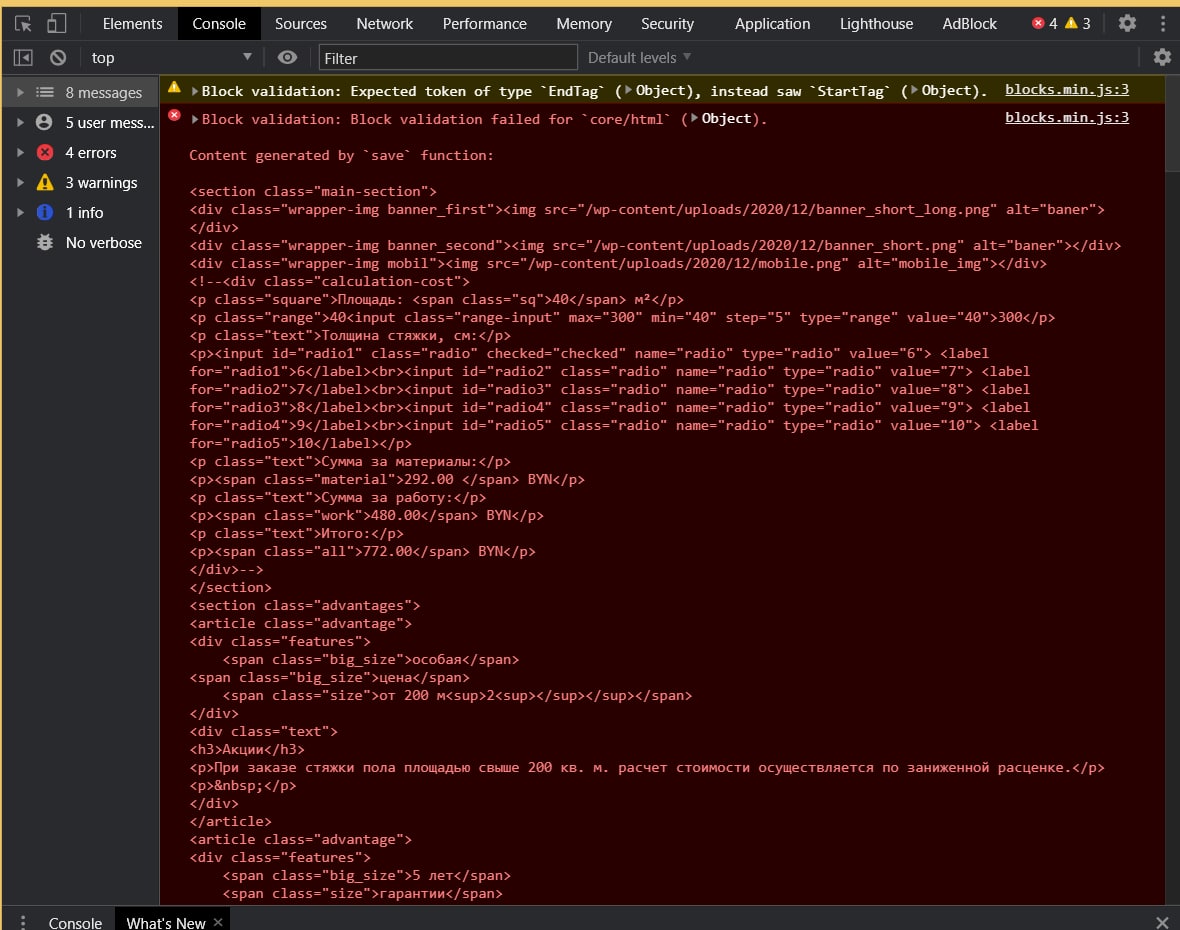Expand the 4 errors group
Image resolution: width=1180 pixels, height=930 pixels.
point(20,153)
